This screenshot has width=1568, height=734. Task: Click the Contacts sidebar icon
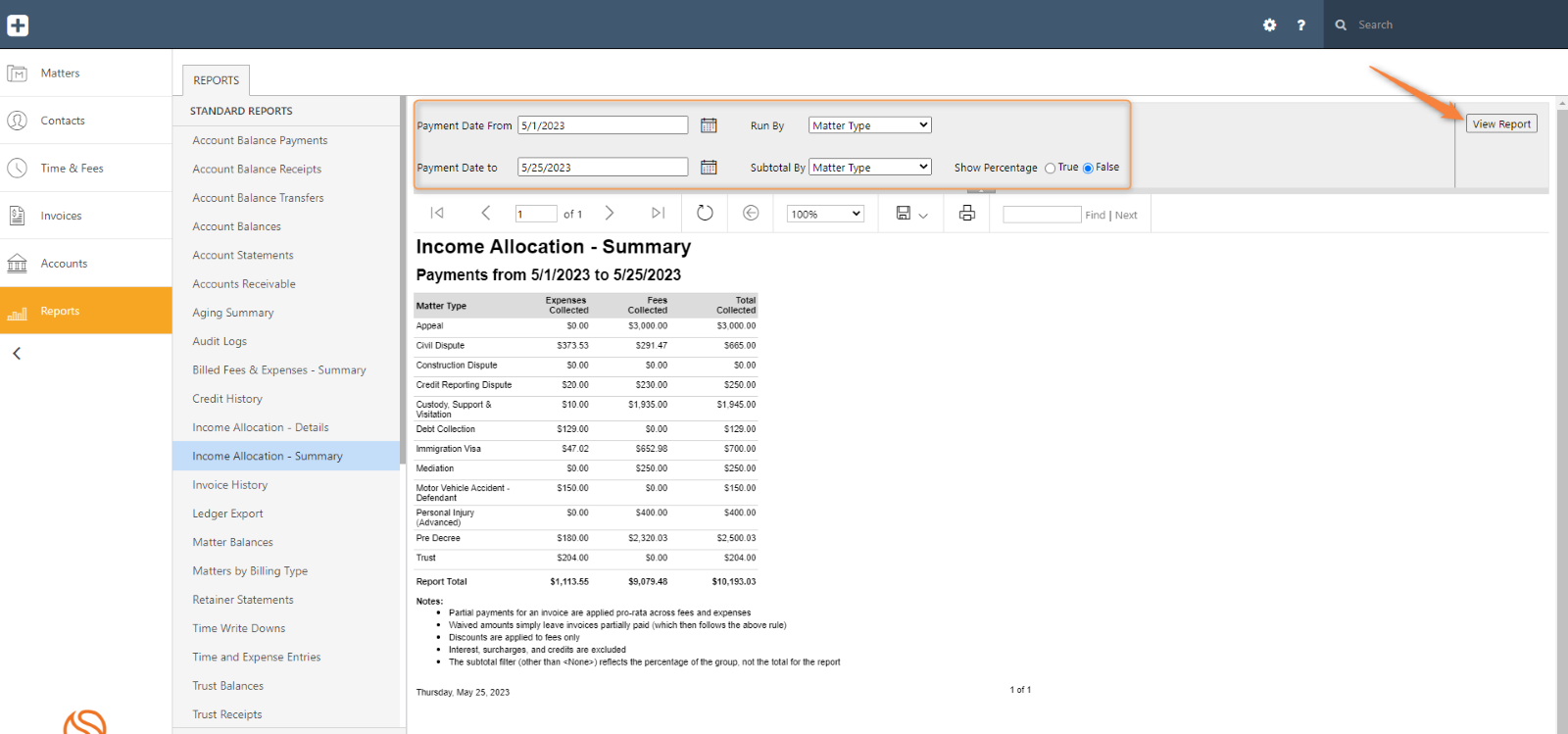(x=18, y=121)
